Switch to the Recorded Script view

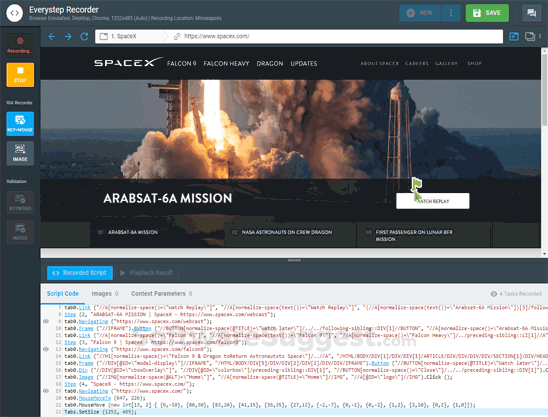click(80, 273)
